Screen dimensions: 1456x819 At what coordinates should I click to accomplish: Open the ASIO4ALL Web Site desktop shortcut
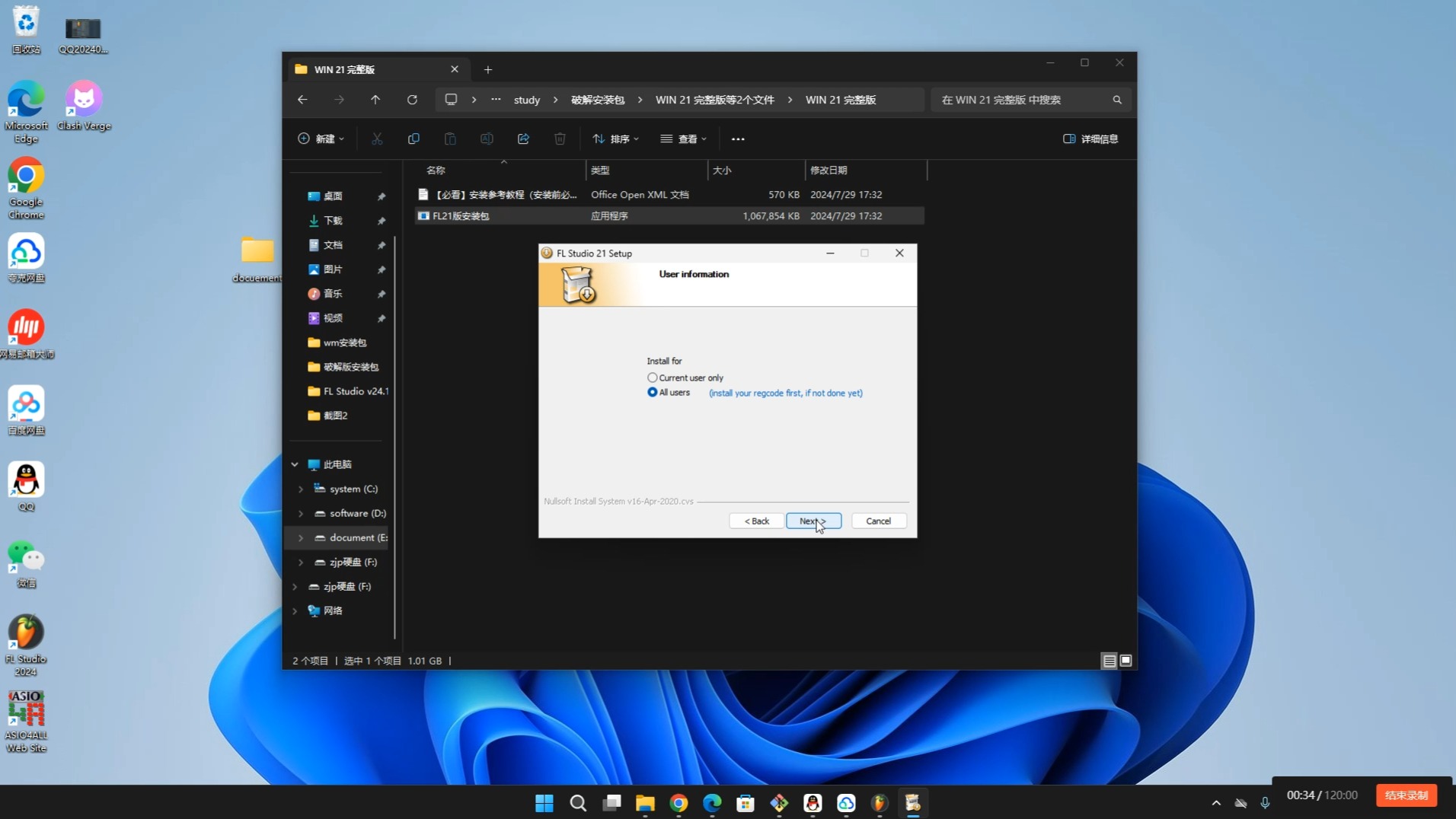point(26,722)
